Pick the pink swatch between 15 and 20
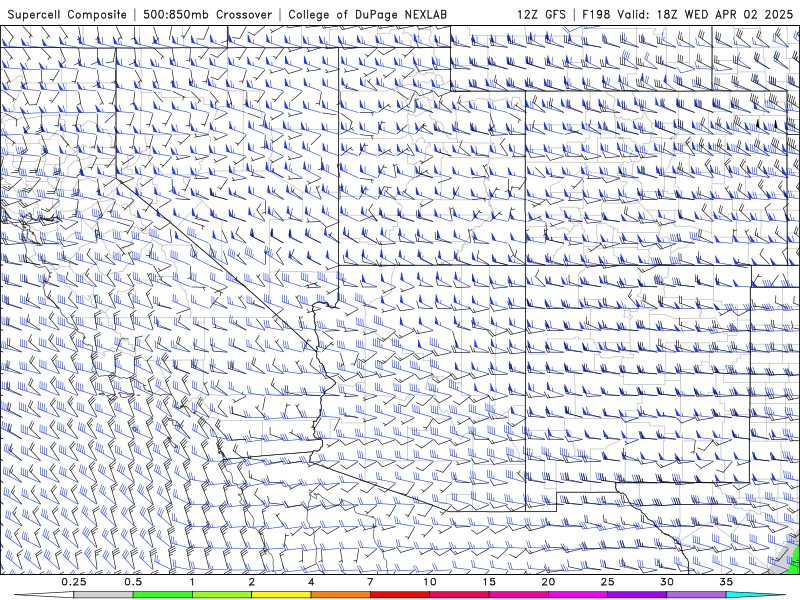Viewport: 800px width, 600px height. click(x=518, y=595)
